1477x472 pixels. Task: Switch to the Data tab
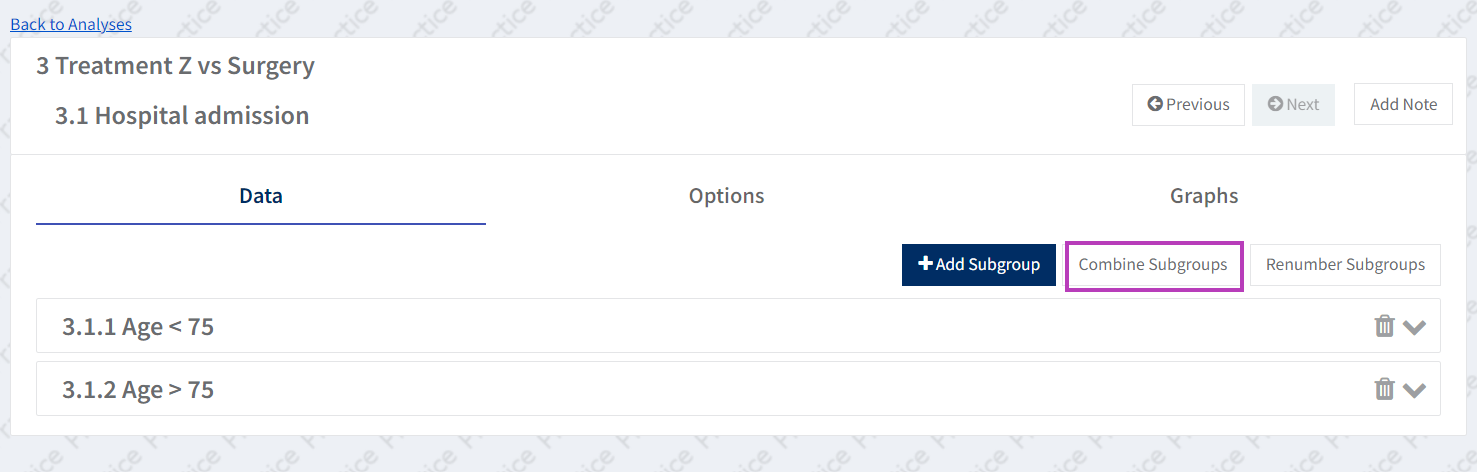pos(261,196)
